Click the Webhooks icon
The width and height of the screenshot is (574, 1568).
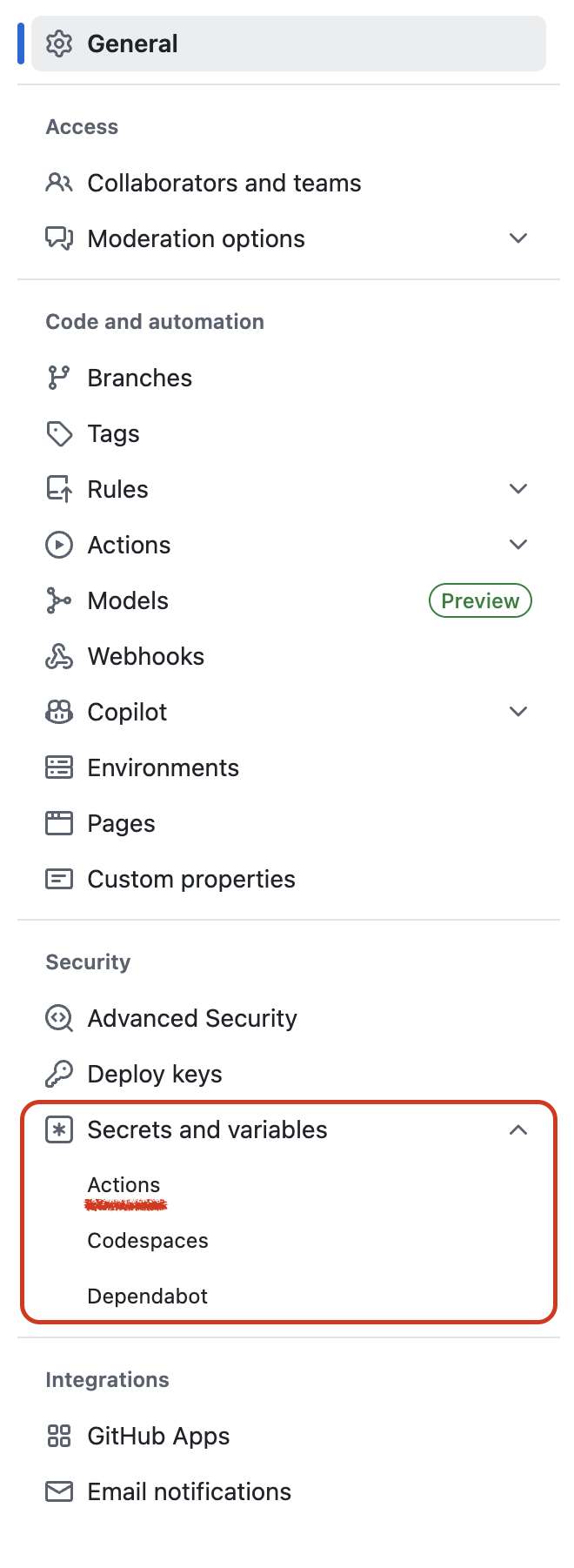pyautogui.click(x=59, y=656)
